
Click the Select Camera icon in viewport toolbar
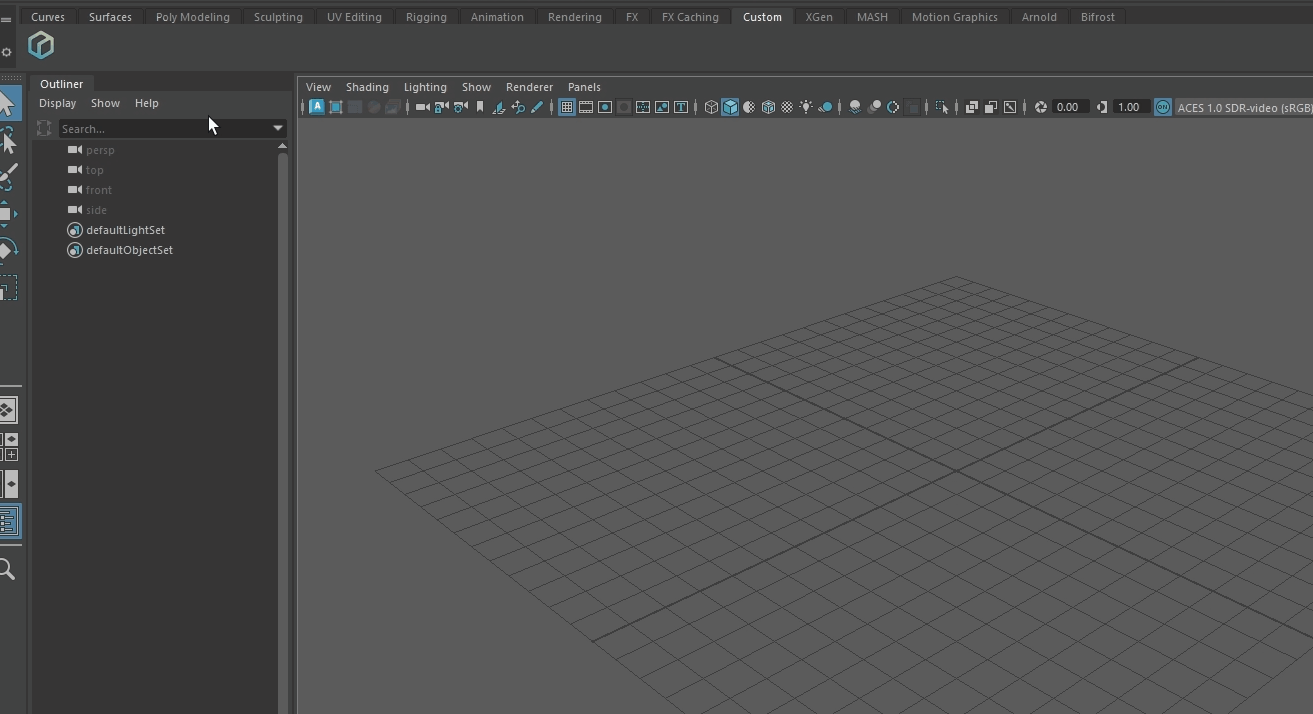pyautogui.click(x=422, y=107)
